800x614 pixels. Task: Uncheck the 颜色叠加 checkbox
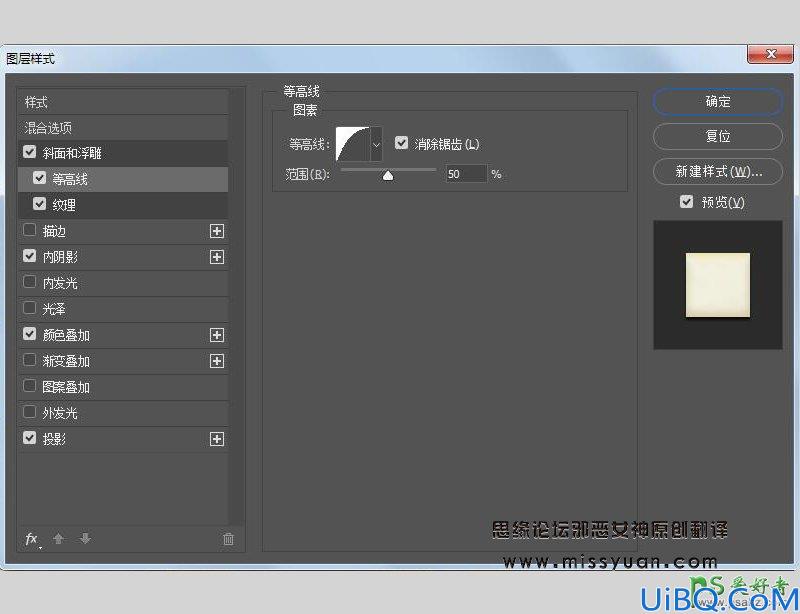click(x=30, y=334)
